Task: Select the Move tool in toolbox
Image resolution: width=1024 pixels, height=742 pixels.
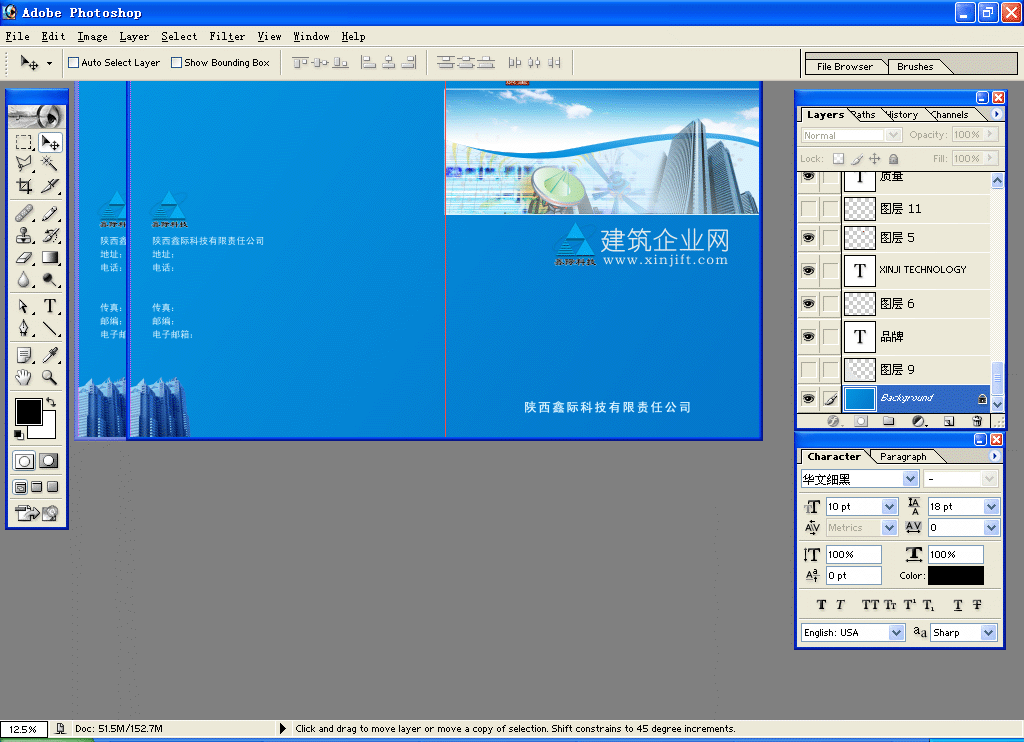Action: 50,142
